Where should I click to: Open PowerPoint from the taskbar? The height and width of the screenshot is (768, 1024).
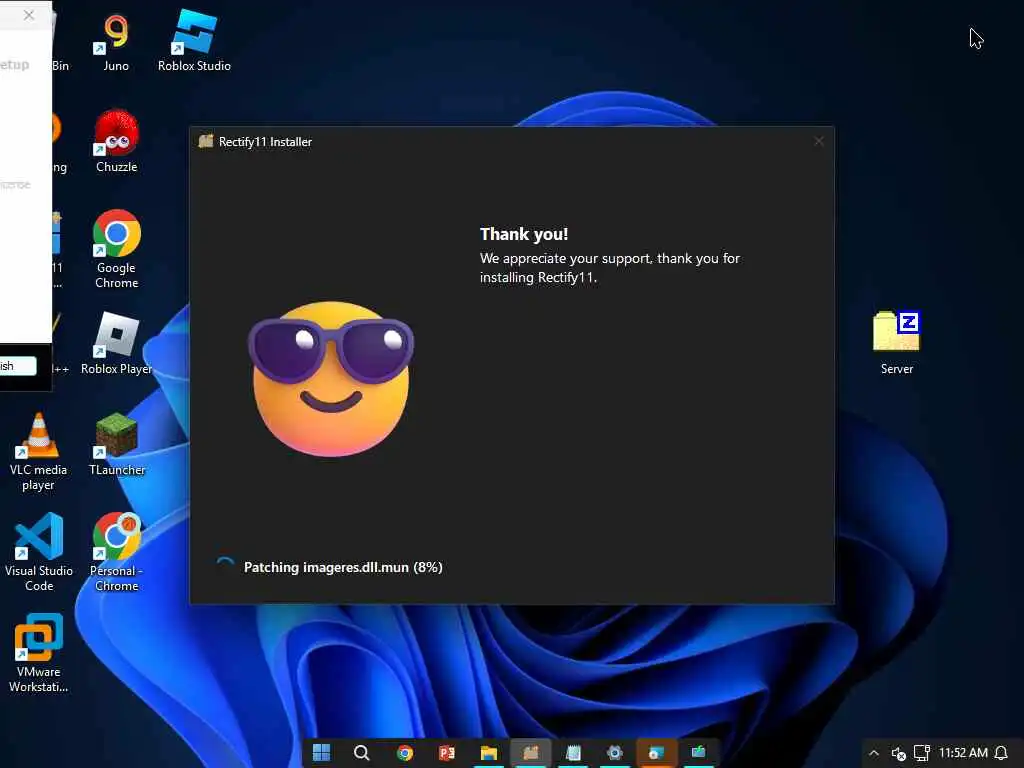tap(447, 753)
